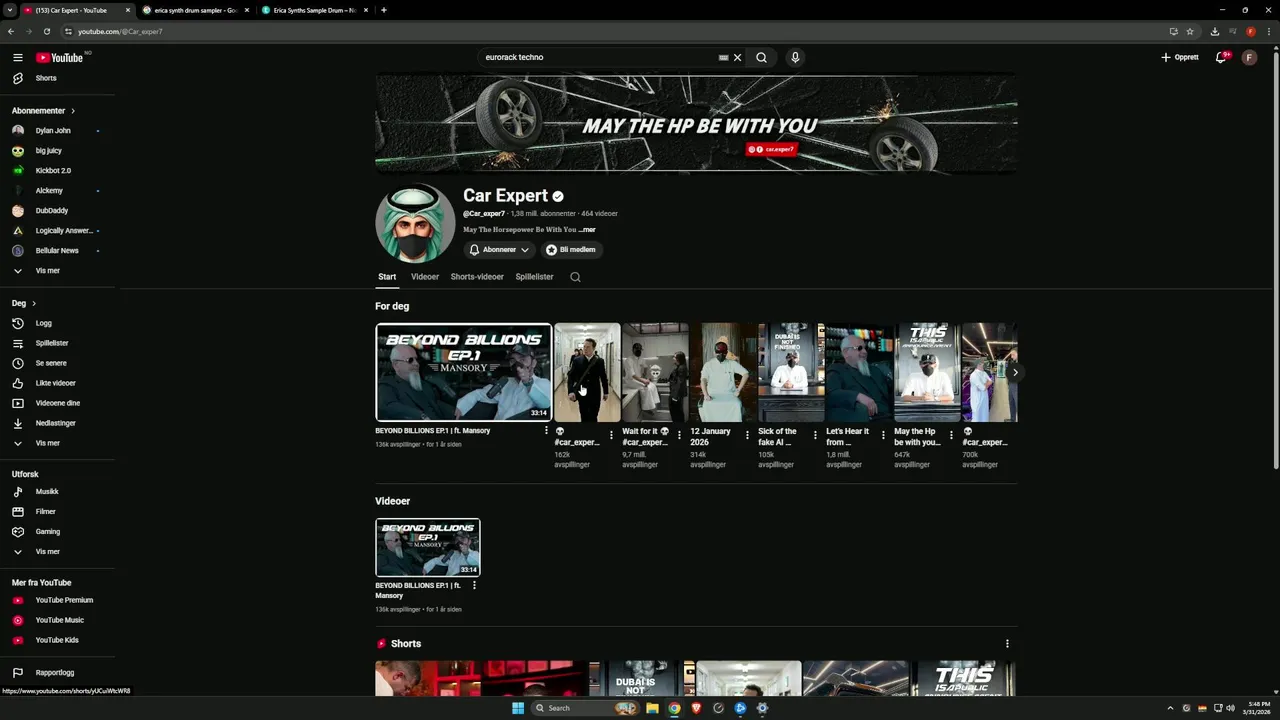1280x720 pixels.
Task: Expand channel description with ...mer
Action: coord(587,230)
